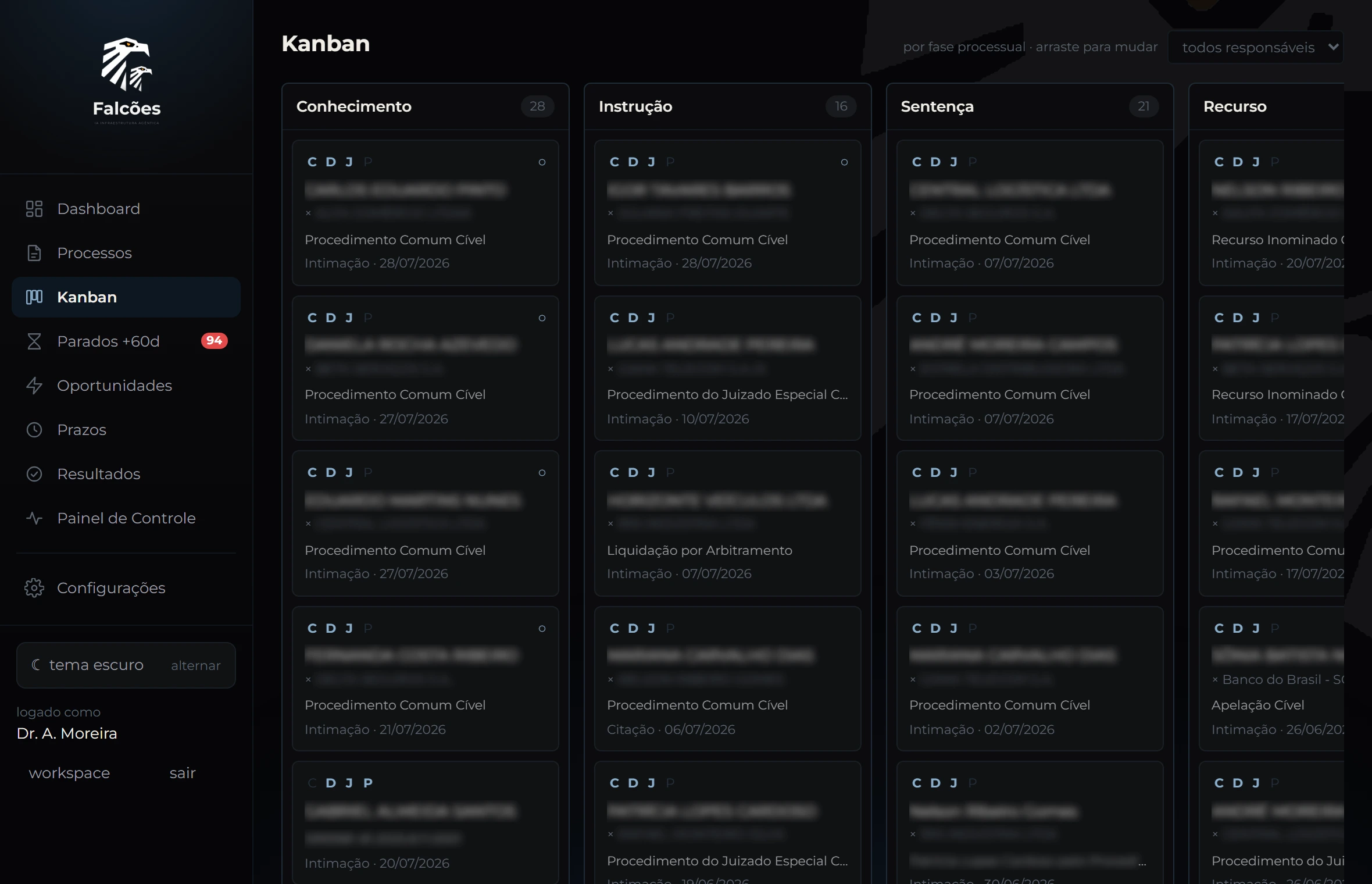
Task: Open Sentença card Intimação 03/07/2026
Action: [1030, 523]
